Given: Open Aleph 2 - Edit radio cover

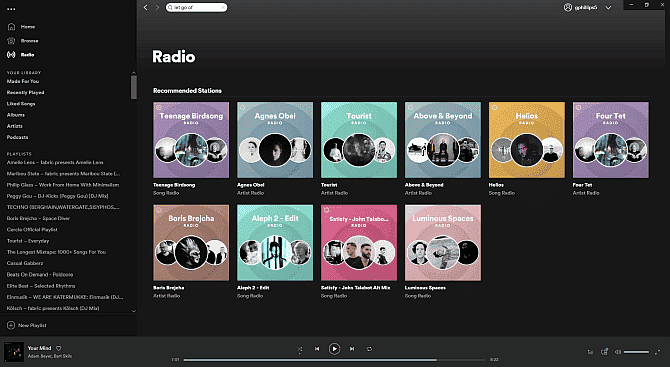Looking at the screenshot, I should coord(275,243).
